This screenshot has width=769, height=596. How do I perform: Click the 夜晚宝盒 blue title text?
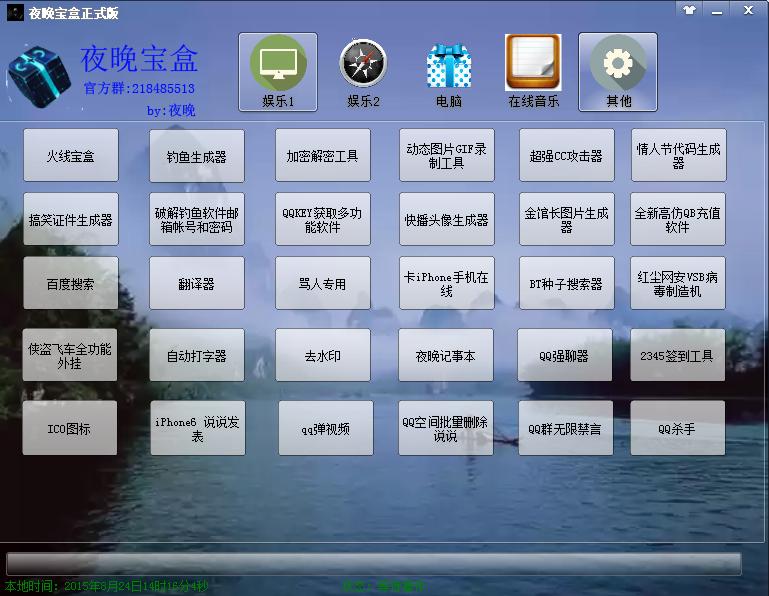point(140,58)
